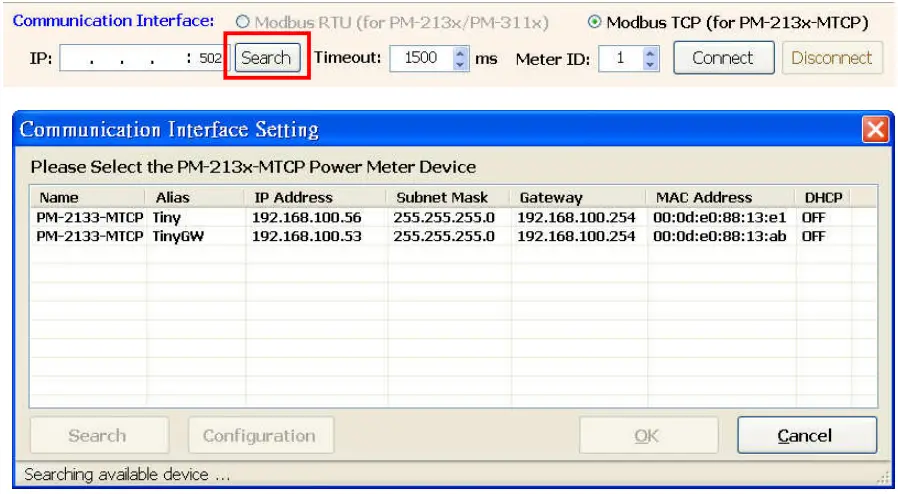Sort by the DHCP column header
The image size is (898, 494).
[824, 197]
